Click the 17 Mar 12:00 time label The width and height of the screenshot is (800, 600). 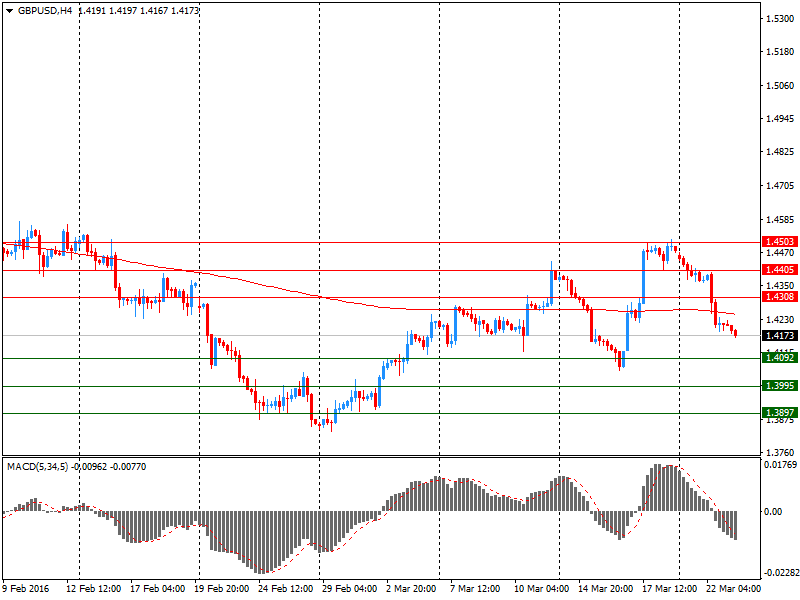tap(669, 588)
